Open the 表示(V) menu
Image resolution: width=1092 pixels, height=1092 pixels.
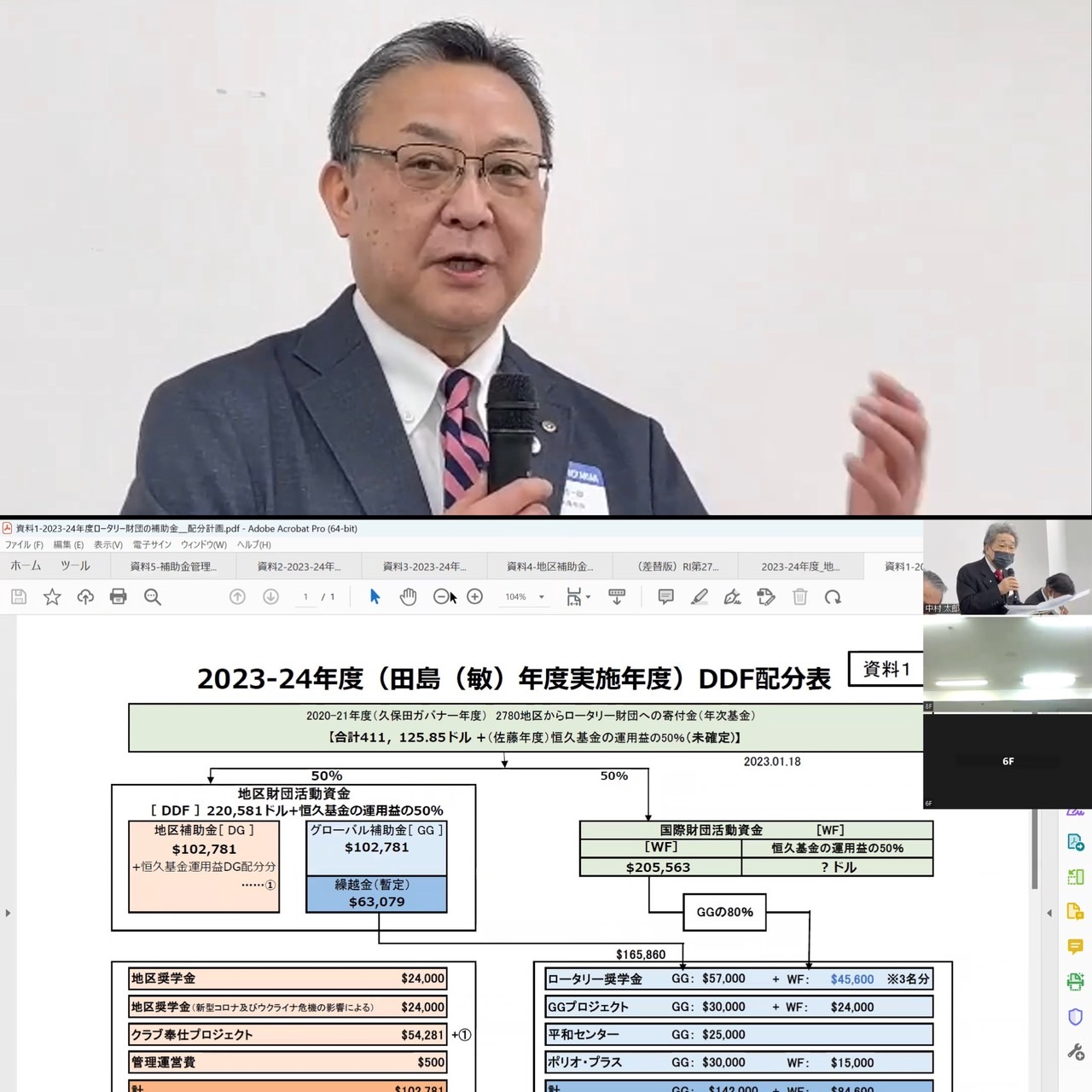point(108,544)
